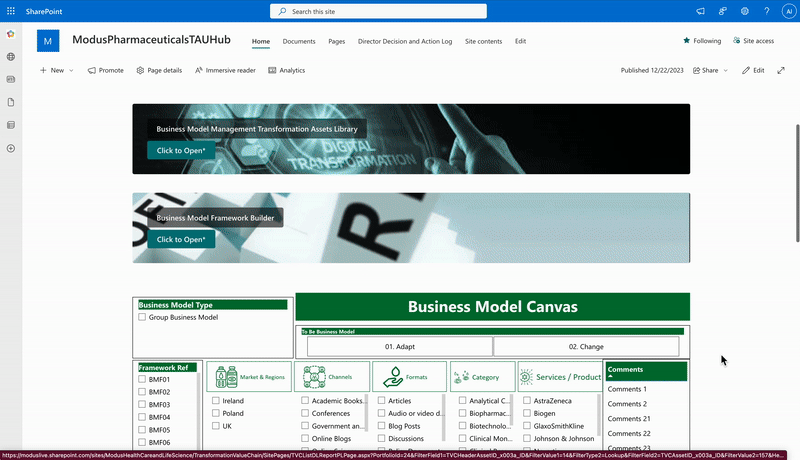Open the Site contents tab

coord(484,41)
